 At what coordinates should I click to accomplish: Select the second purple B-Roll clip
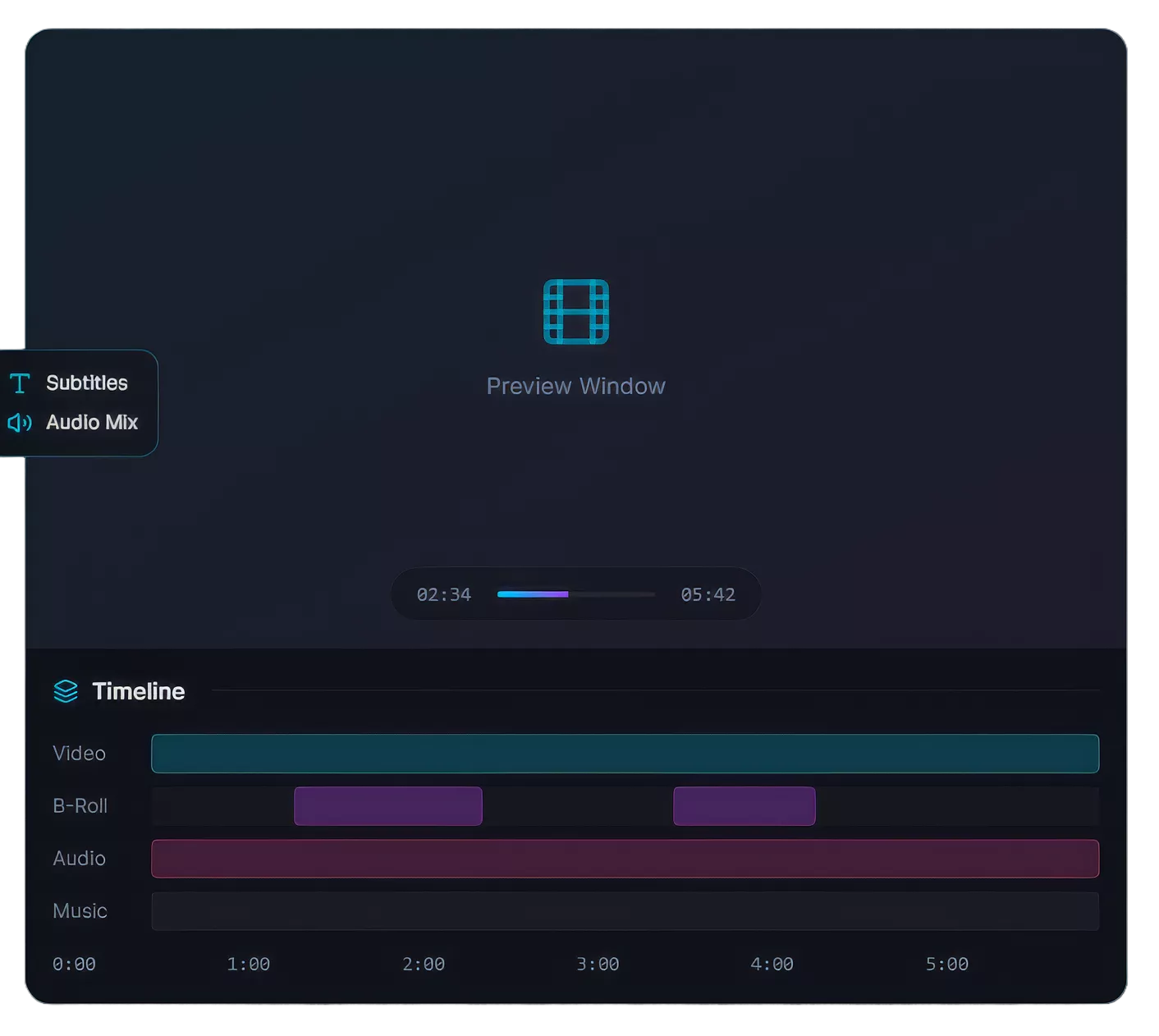[x=744, y=806]
